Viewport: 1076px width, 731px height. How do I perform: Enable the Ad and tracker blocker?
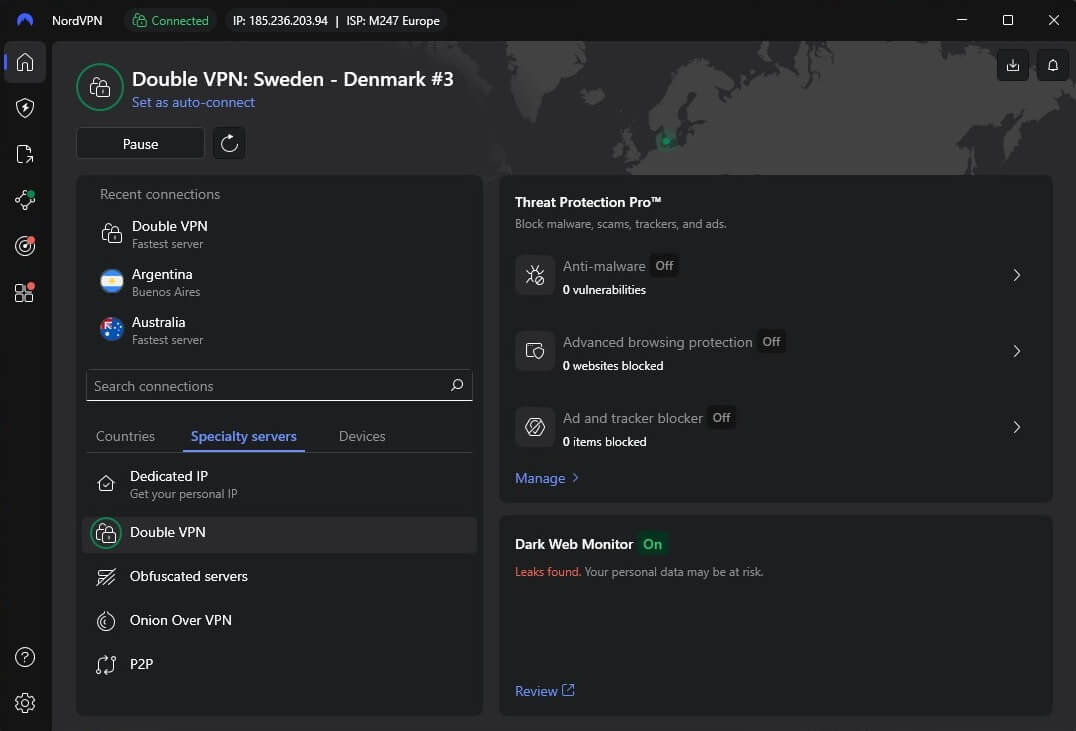point(721,418)
